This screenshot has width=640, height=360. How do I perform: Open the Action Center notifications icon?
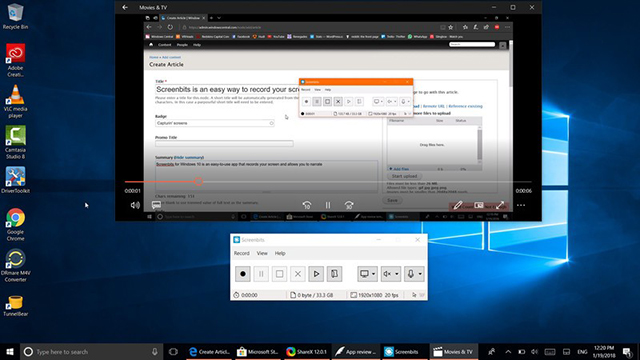click(627, 351)
